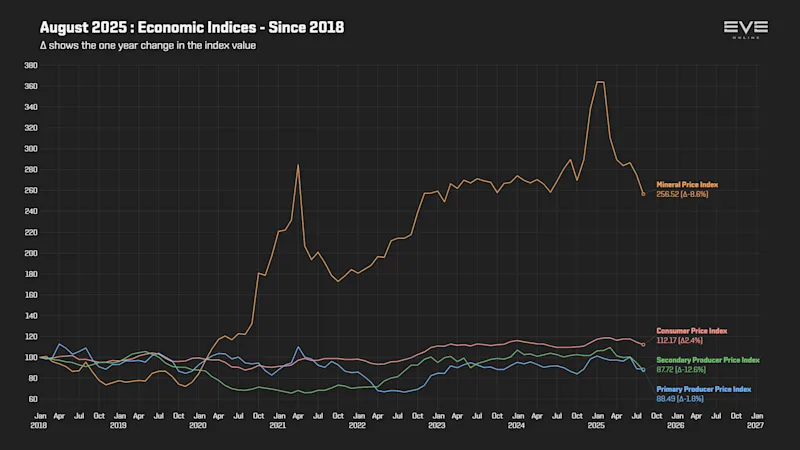Click the y-axis label '240'
This screenshot has width=800, height=450.
(31, 211)
